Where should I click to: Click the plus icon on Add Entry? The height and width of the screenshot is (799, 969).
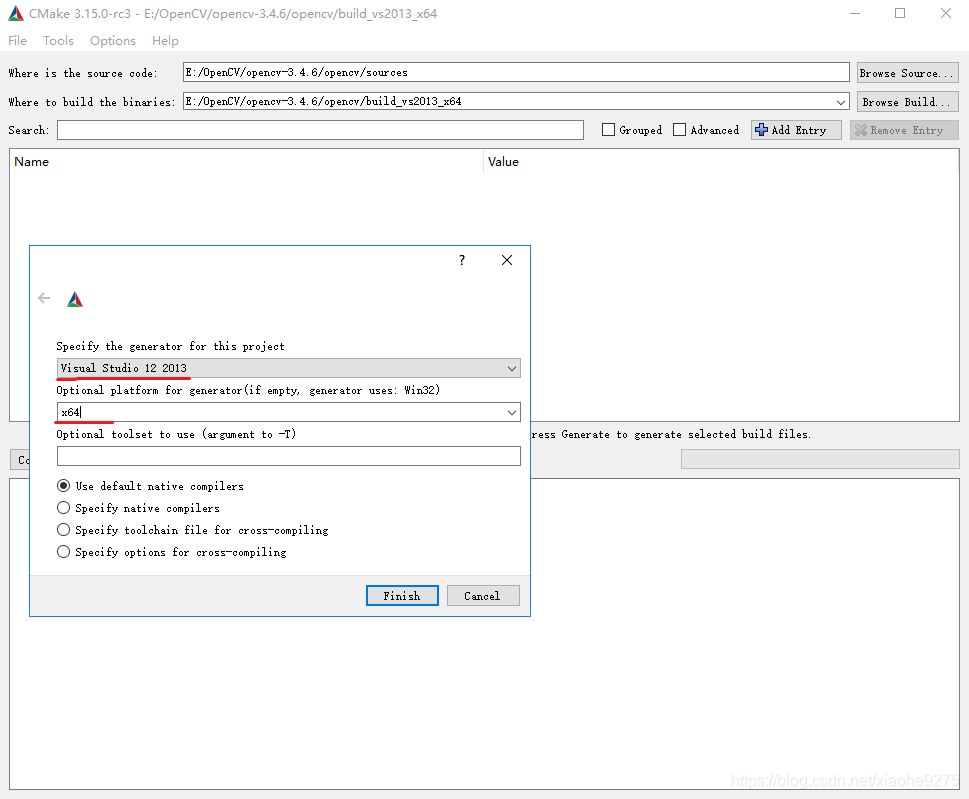[761, 130]
